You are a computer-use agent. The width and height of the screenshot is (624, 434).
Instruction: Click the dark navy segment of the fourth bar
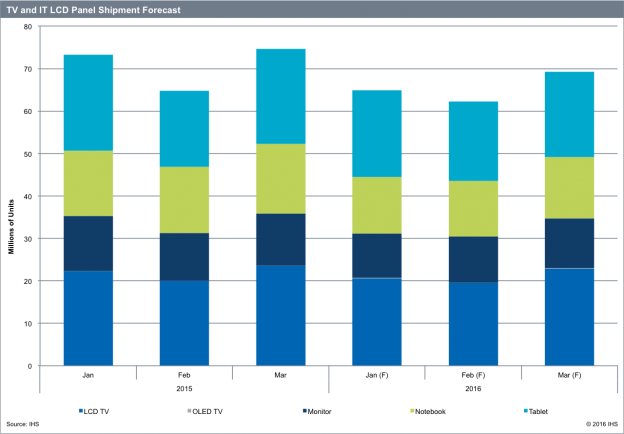(377, 255)
